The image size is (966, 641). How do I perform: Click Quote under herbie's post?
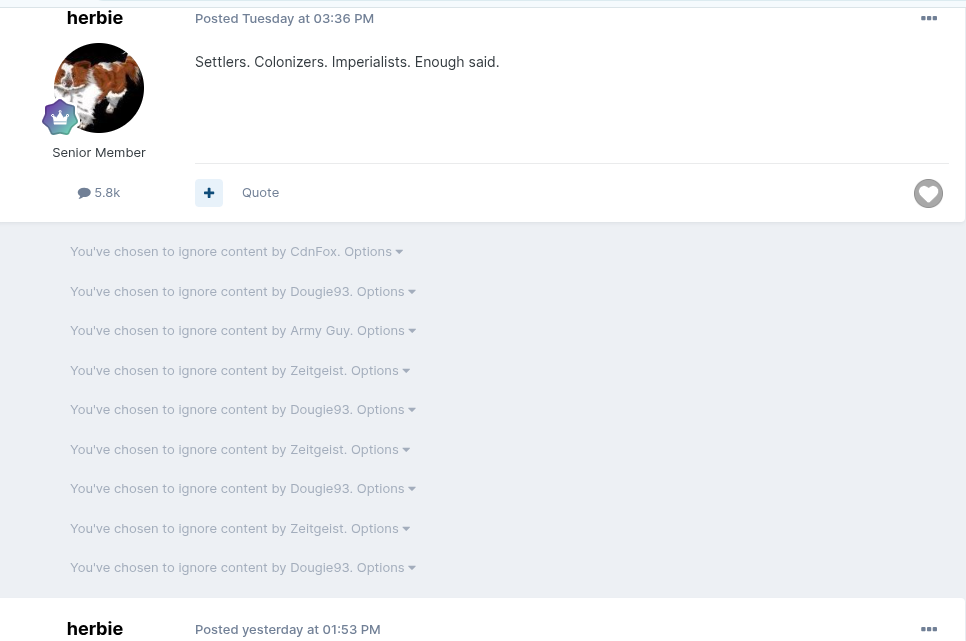260,193
